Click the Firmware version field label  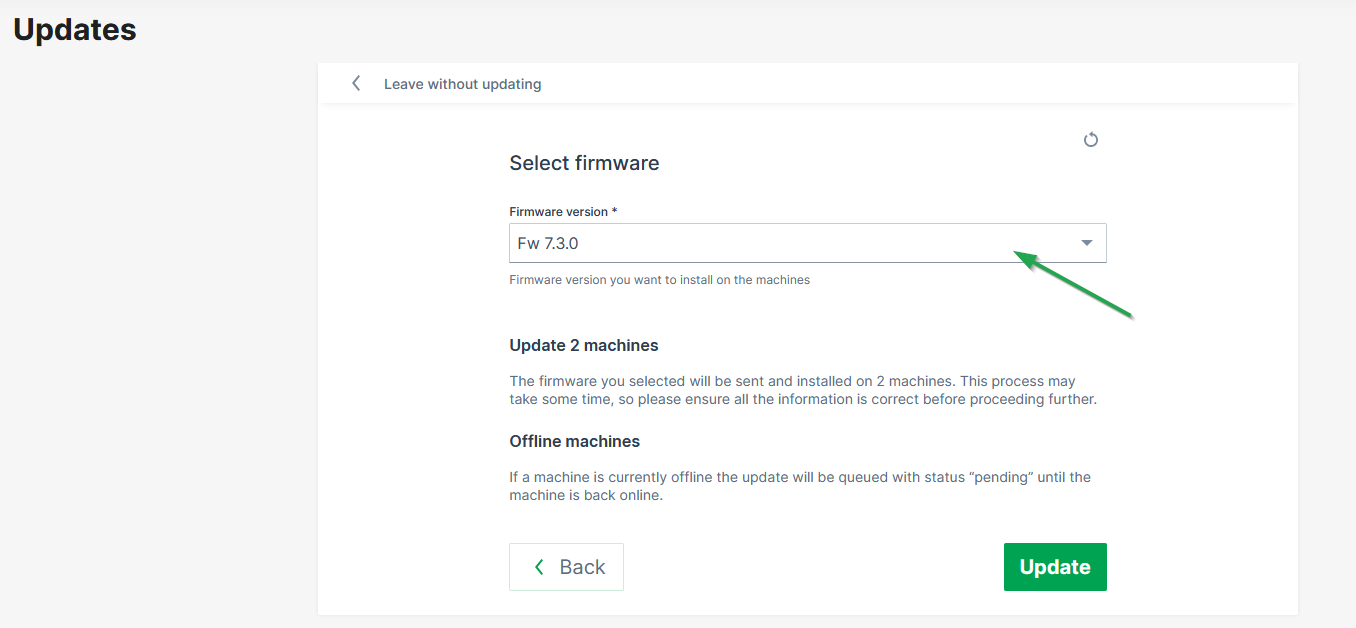(558, 212)
